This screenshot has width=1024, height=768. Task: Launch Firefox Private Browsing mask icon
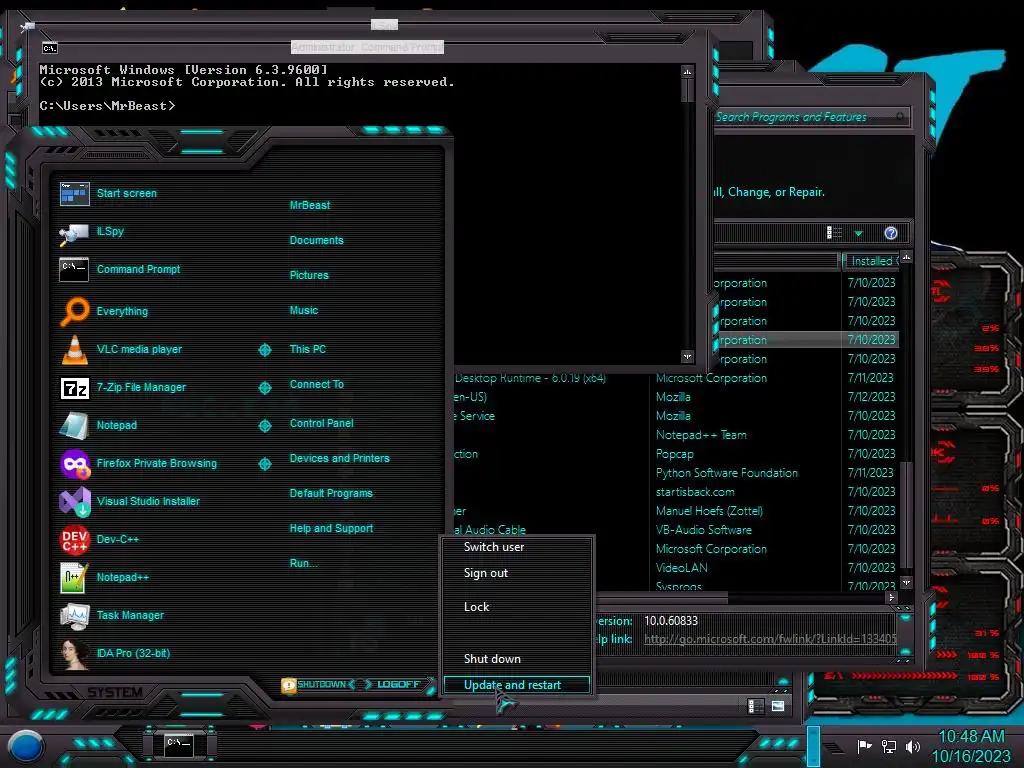point(74,464)
